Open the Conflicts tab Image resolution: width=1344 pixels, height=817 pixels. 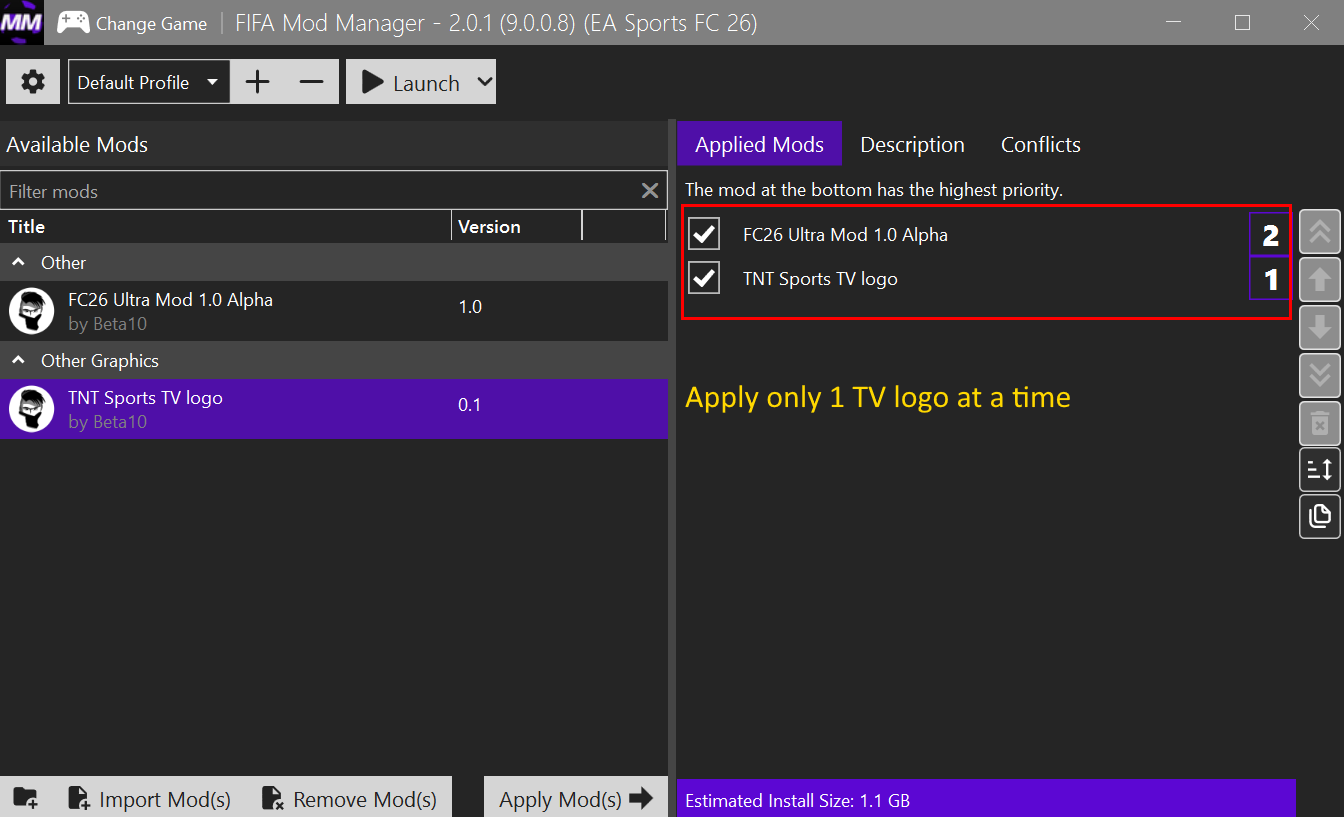tap(1041, 144)
